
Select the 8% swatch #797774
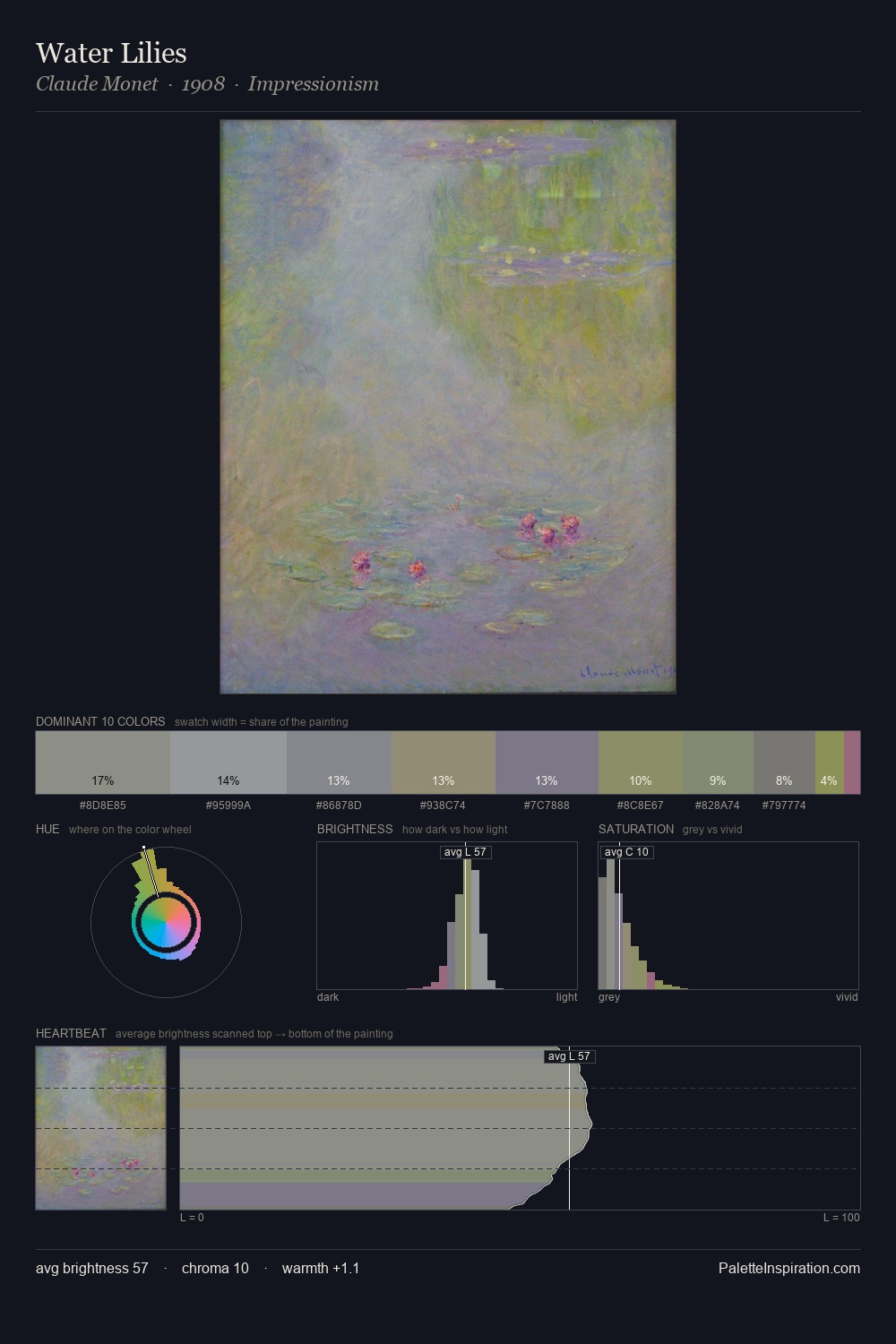click(784, 762)
